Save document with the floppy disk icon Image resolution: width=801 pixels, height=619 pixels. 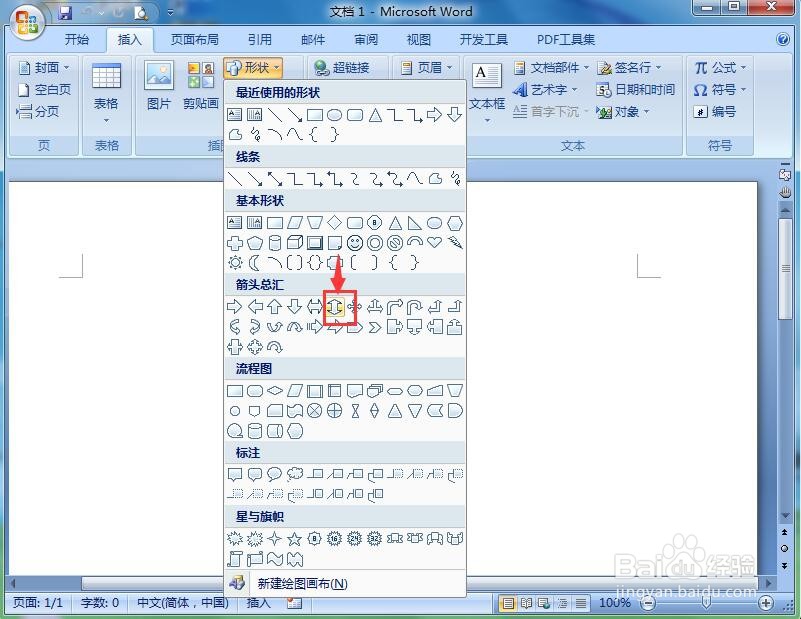tap(65, 12)
